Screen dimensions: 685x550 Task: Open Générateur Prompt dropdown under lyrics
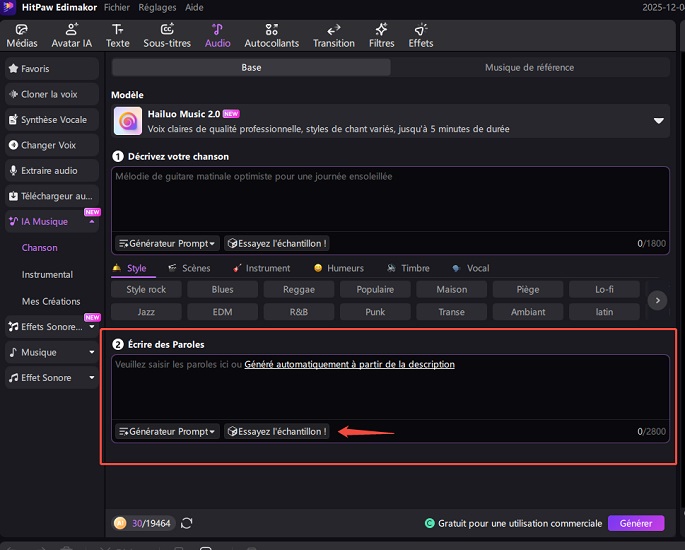[166, 431]
